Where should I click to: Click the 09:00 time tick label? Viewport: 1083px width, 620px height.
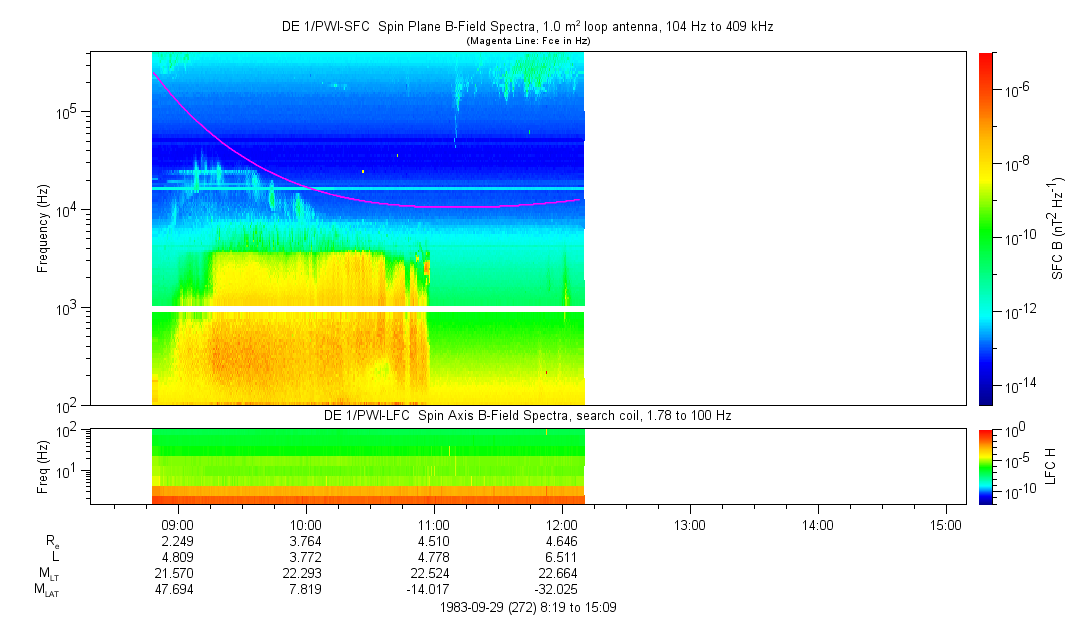click(x=177, y=524)
